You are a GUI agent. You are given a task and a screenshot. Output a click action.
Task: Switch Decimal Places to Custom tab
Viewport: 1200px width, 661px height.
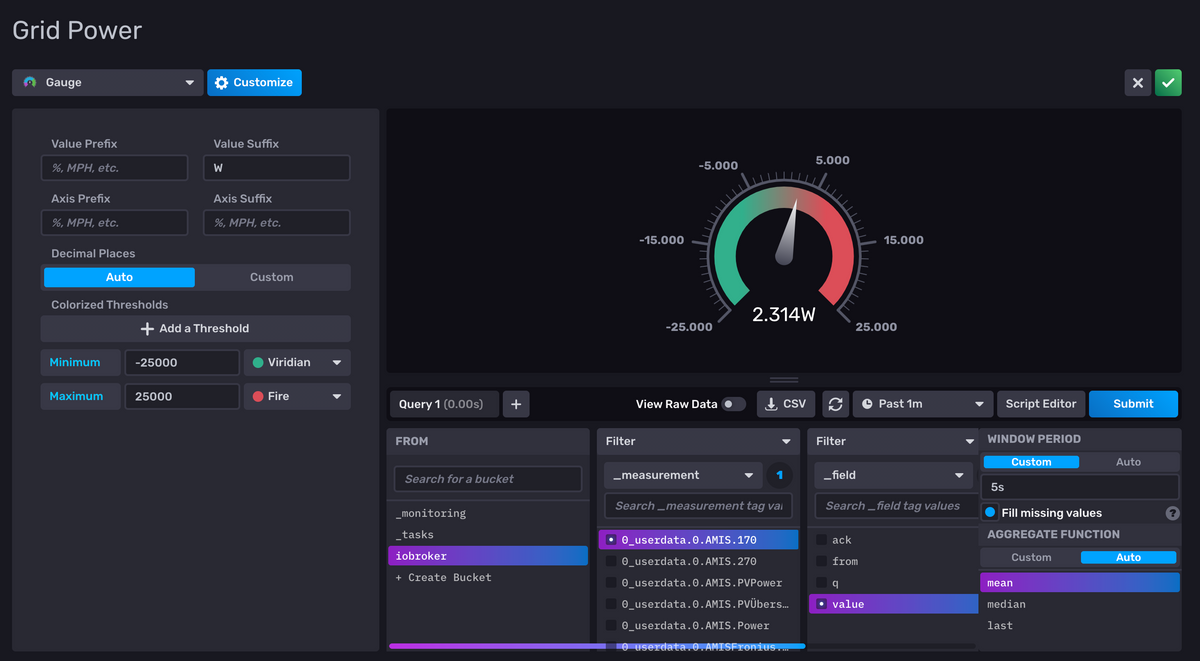[x=272, y=277]
